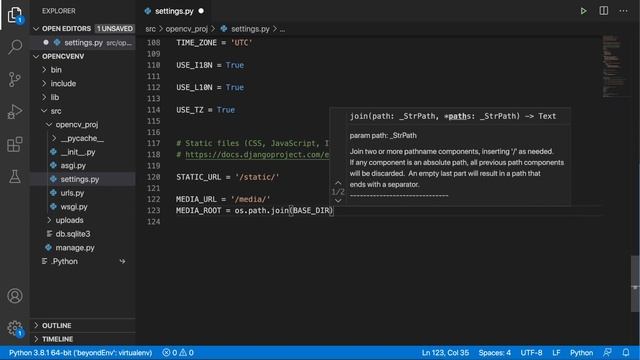640x360 pixels.
Task: Select settings.py in the explorer tree
Action: coord(82,179)
